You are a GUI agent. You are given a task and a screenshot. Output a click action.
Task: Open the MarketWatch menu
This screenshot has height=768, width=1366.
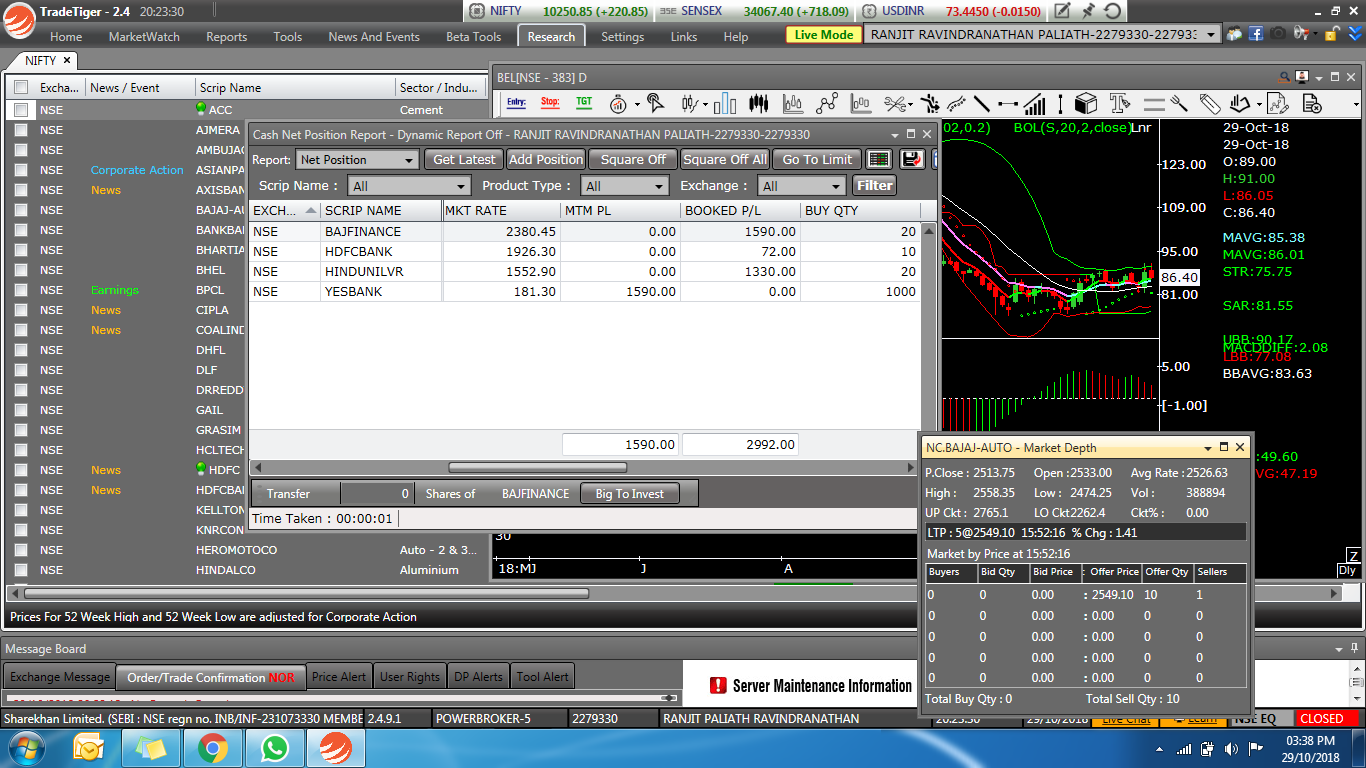[x=144, y=36]
